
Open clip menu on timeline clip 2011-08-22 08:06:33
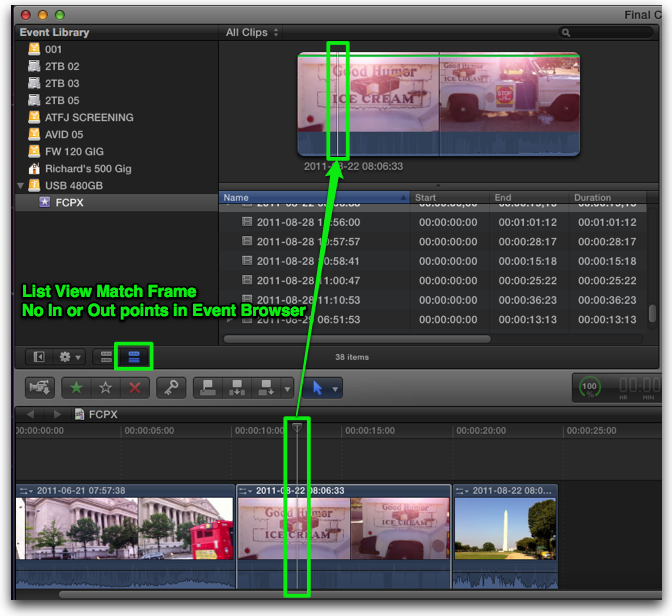[246, 491]
